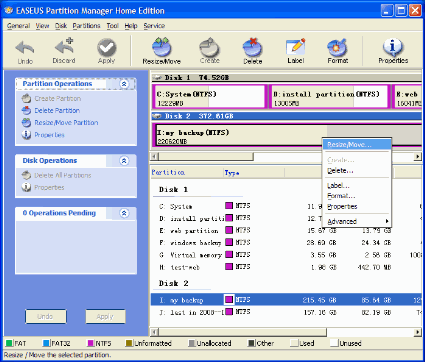Click the Resize/Move Partition link
Image resolution: width=425 pixels, height=362 pixels.
[x=66, y=122]
